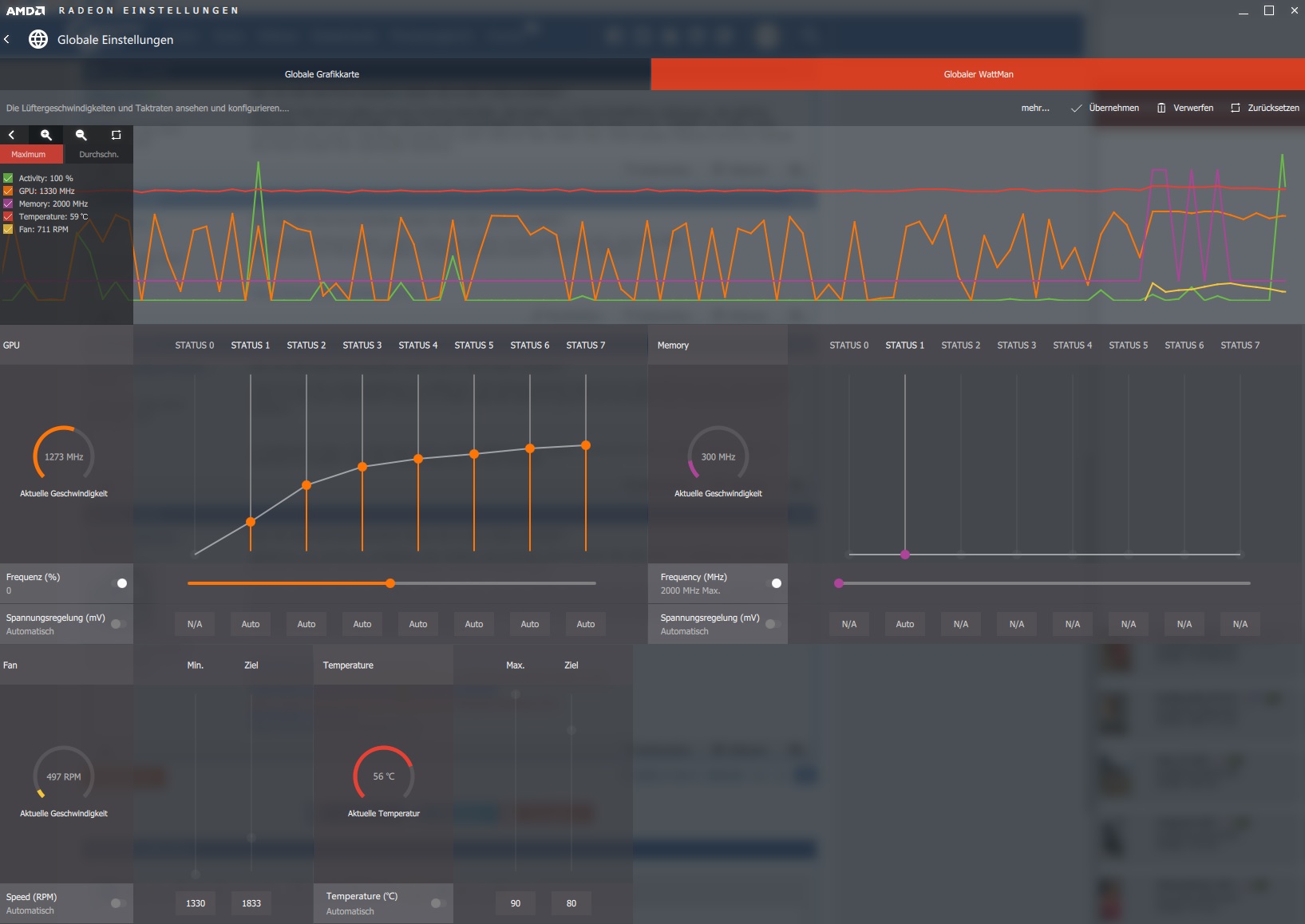Viewport: 1305px width, 924px height.
Task: Reset the histogram zoom view
Action: tap(116, 135)
